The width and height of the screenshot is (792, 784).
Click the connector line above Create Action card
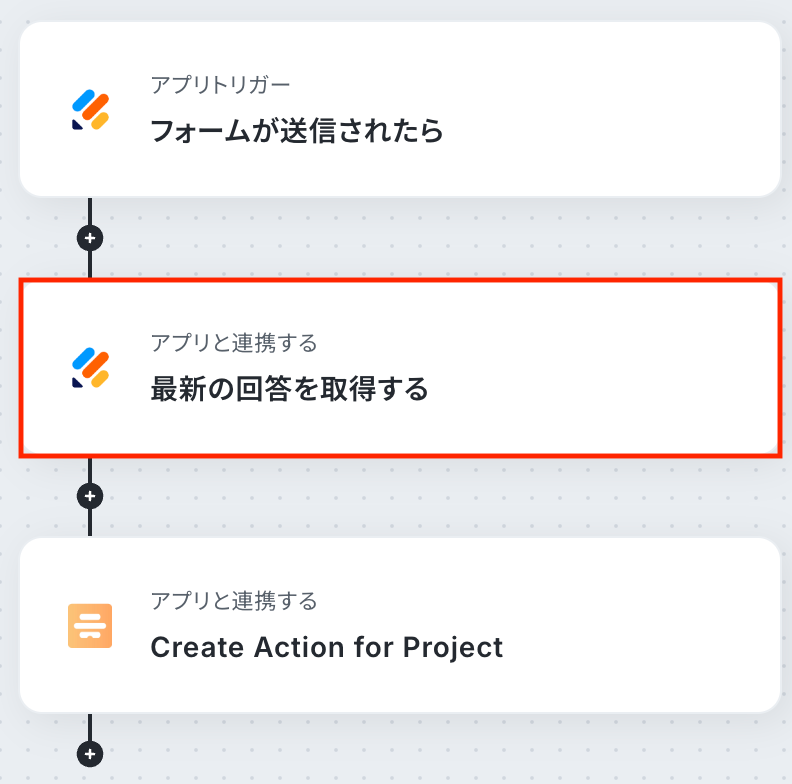click(90, 522)
